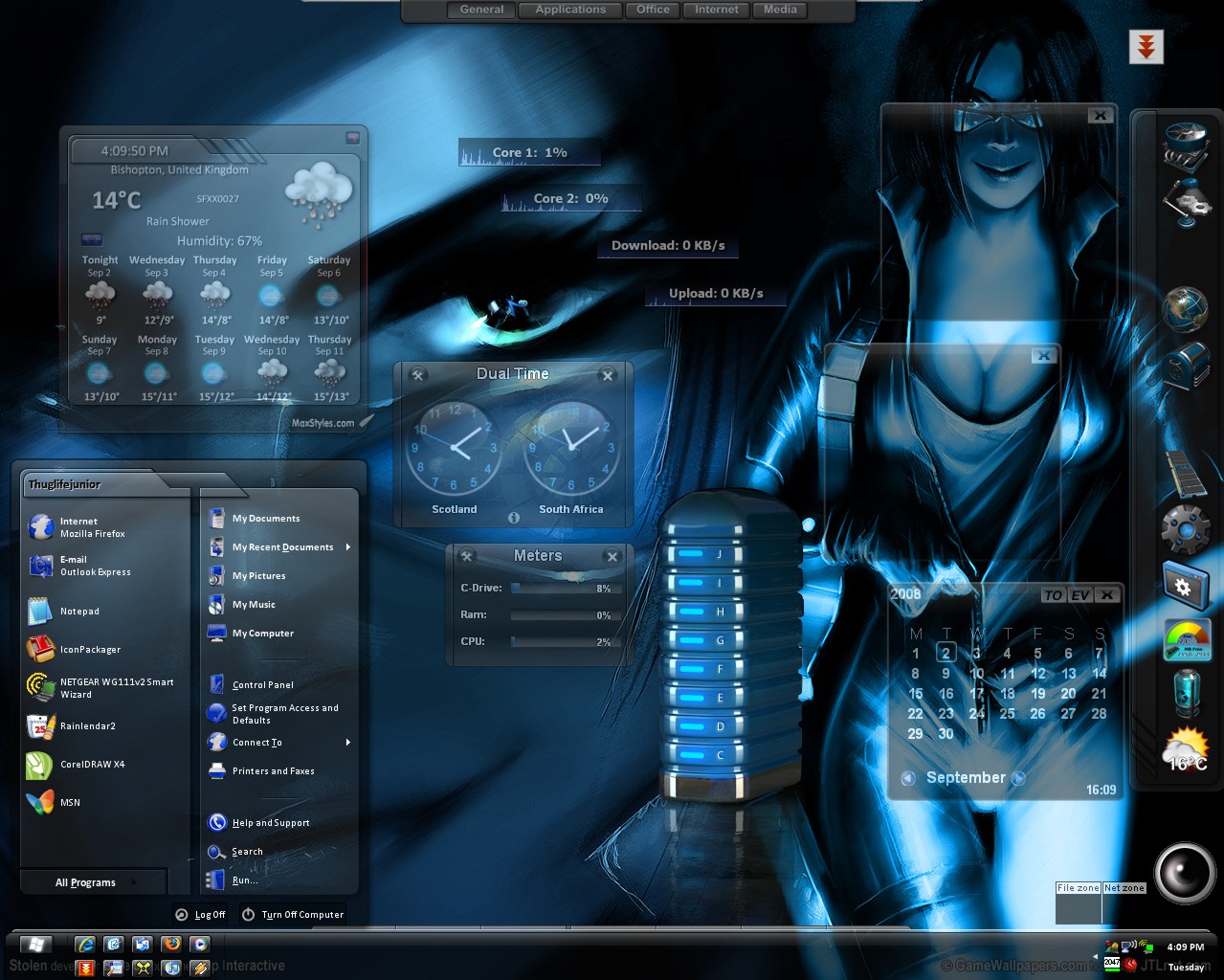This screenshot has width=1224, height=980.
Task: Click the Rainlendar2 start menu icon
Action: pyautogui.click(x=41, y=726)
